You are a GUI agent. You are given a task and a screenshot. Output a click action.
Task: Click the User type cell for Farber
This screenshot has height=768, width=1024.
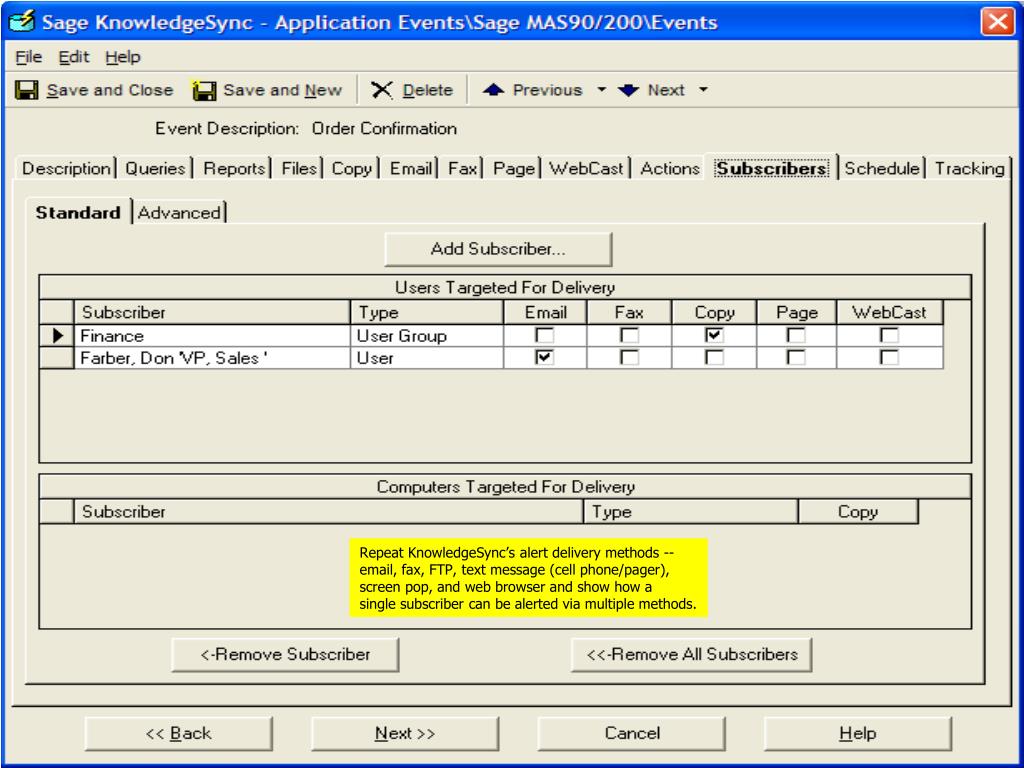427,358
